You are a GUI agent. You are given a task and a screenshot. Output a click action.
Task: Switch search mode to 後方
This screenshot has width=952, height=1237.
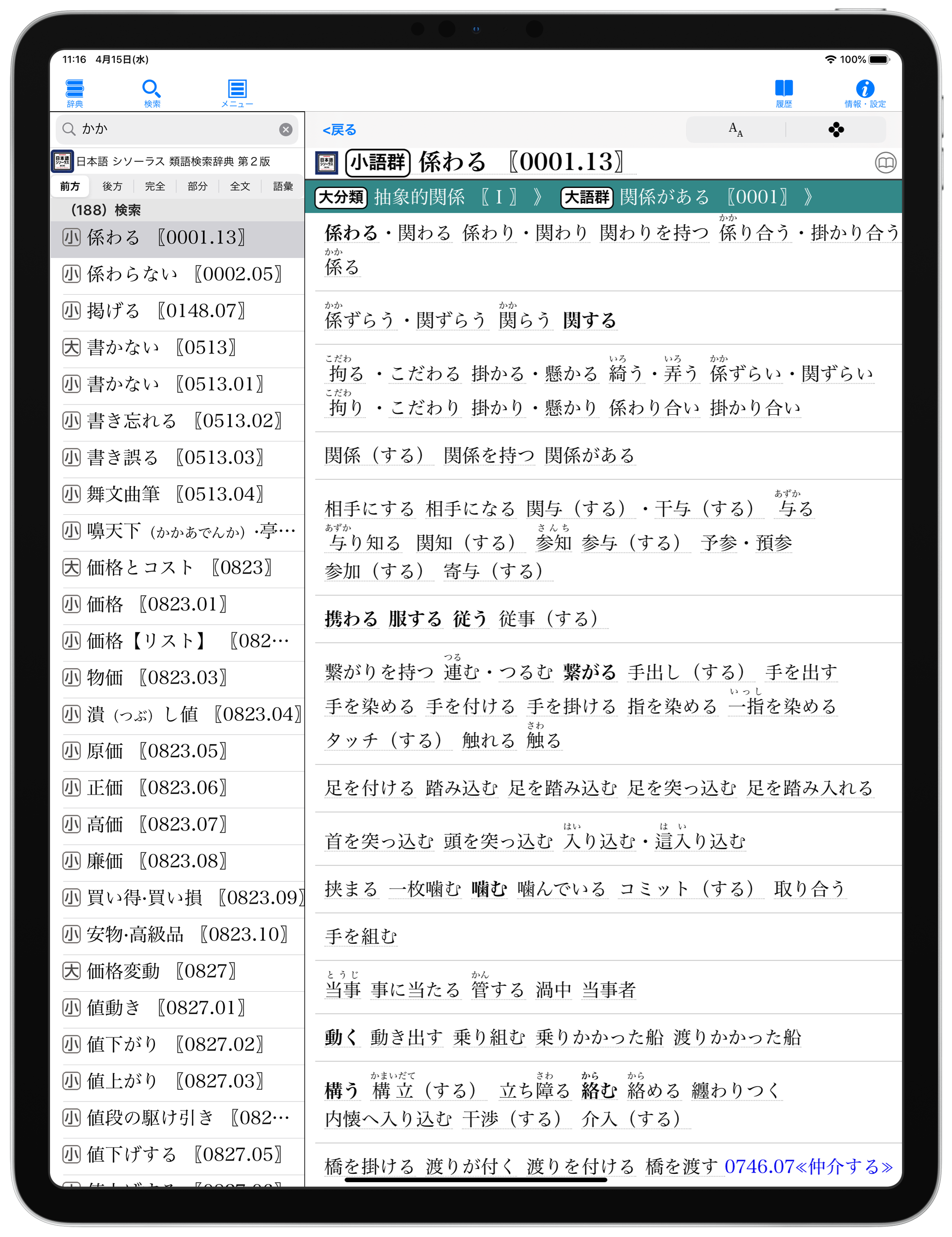tap(112, 186)
